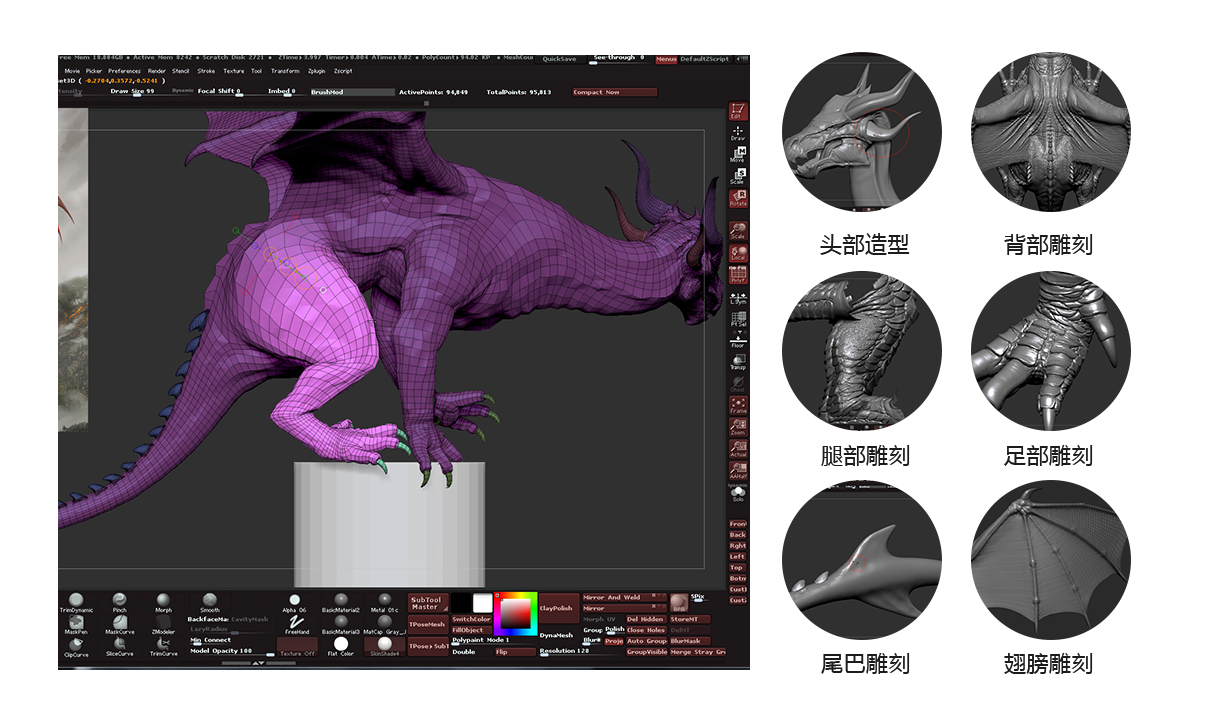Toggle the Double sided option
This screenshot has width=1210, height=720.
tap(464, 652)
